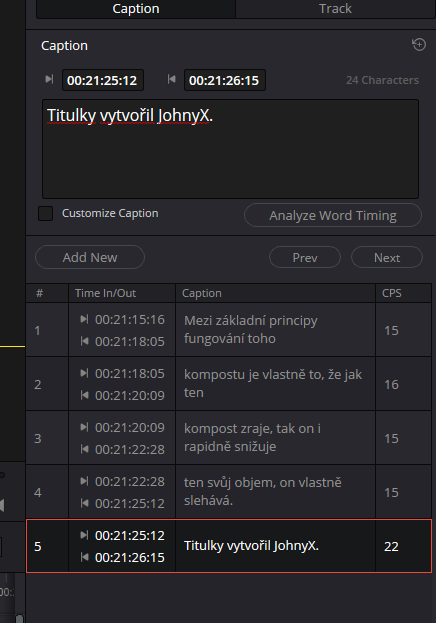This screenshot has width=436, height=623.
Task: Select caption text 'kompost zraje, tak on i rapidně snižuje'
Action: point(252,437)
